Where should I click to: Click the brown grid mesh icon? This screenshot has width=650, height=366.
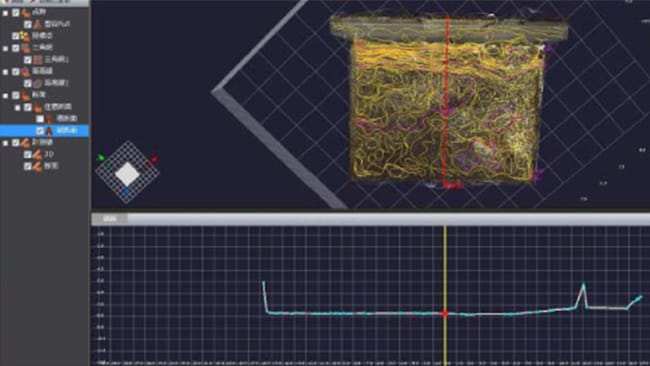pos(38,60)
